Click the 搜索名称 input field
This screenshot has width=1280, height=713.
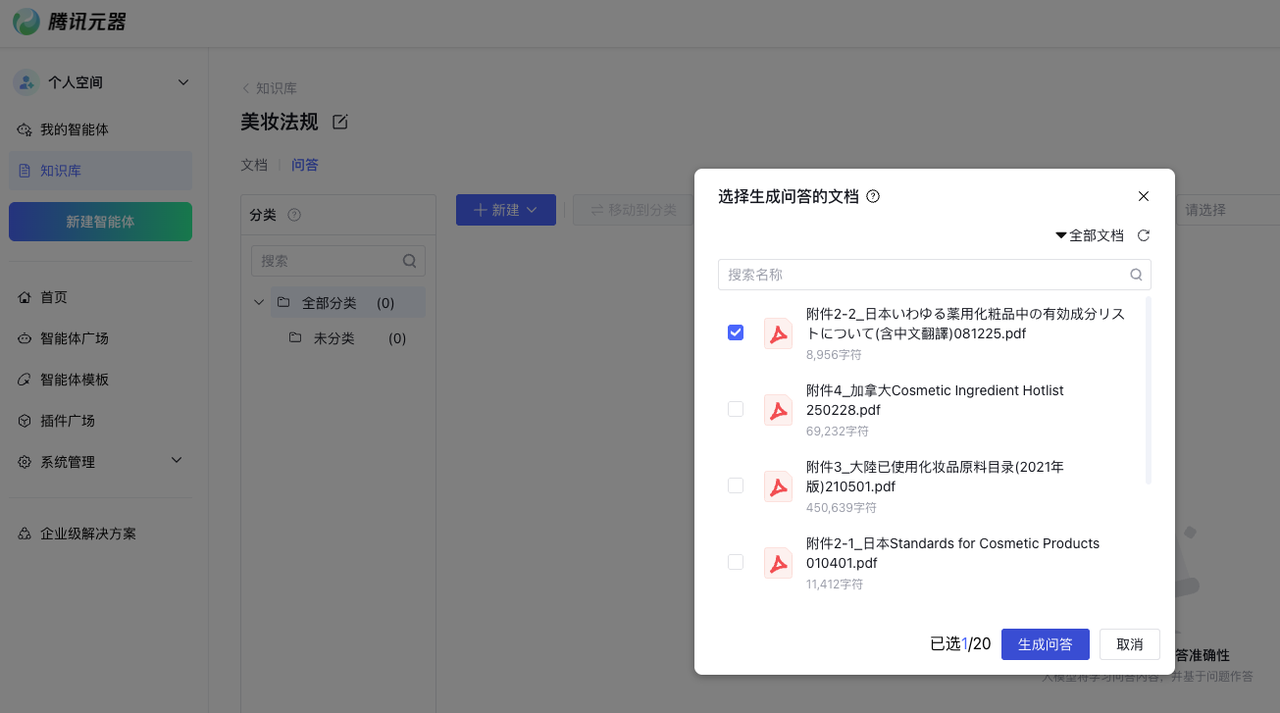pos(920,275)
